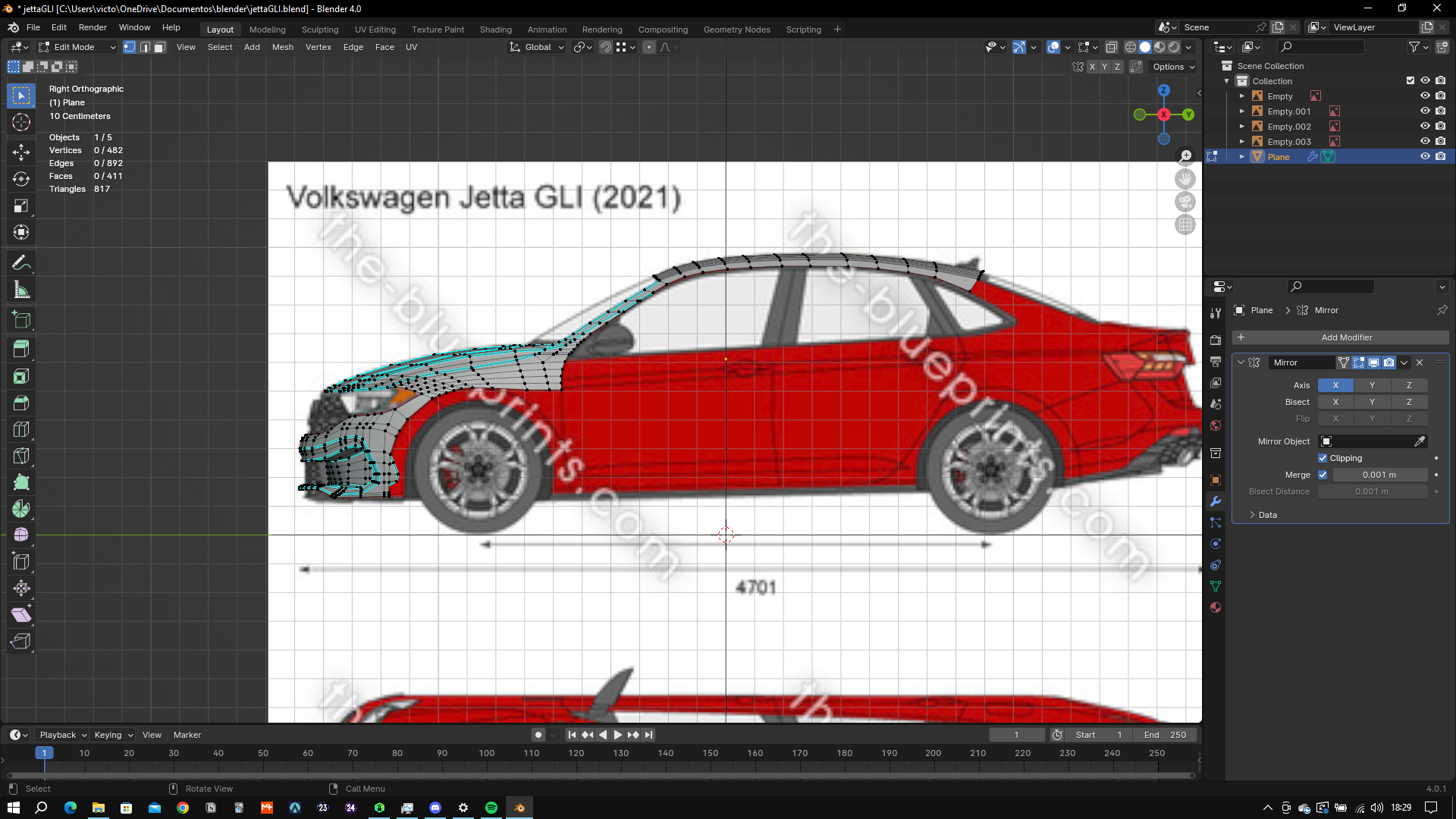
Task: Activate the Measure tool
Action: (x=21, y=290)
